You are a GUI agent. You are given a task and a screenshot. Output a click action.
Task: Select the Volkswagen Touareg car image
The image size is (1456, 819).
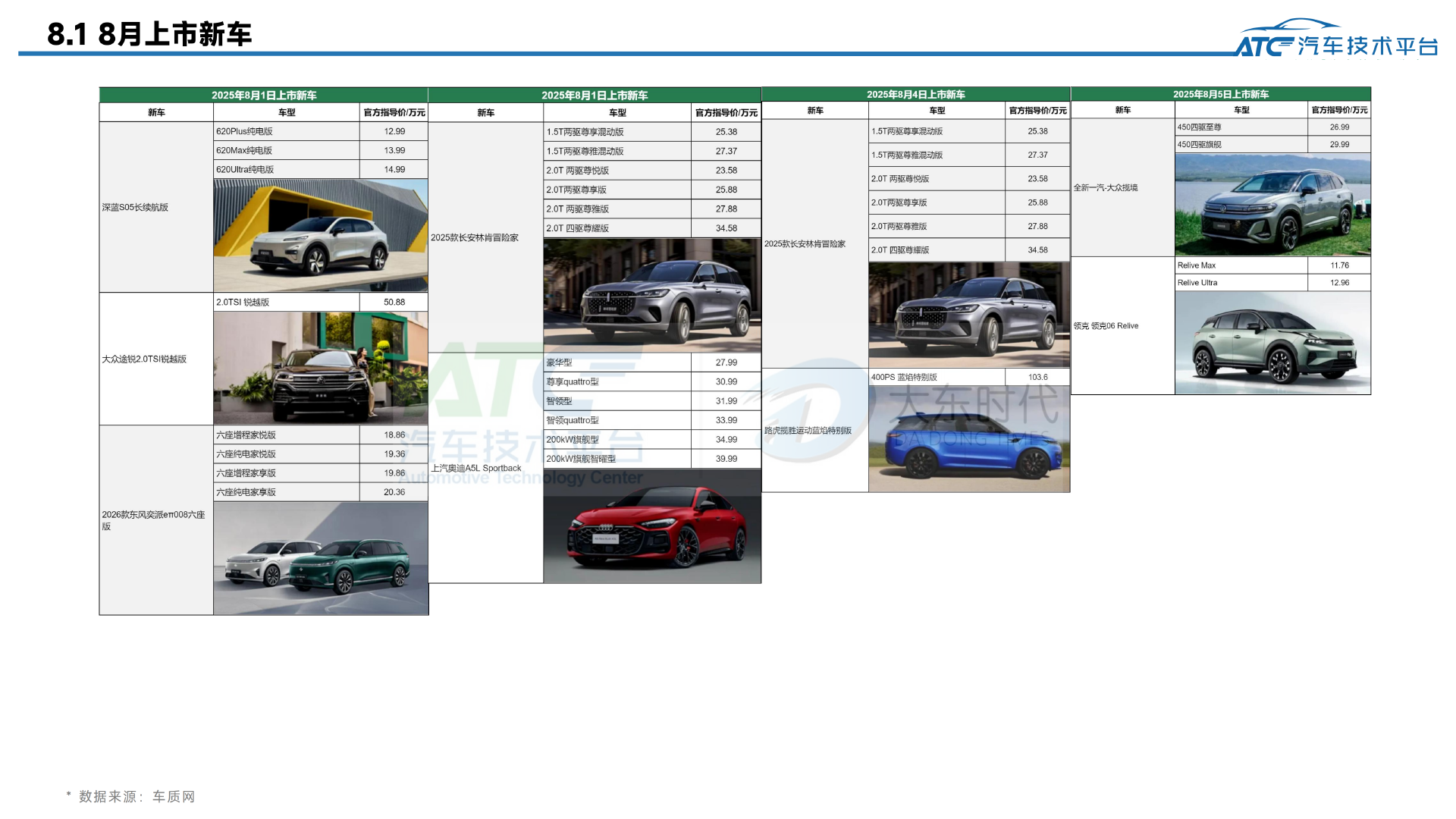320,368
